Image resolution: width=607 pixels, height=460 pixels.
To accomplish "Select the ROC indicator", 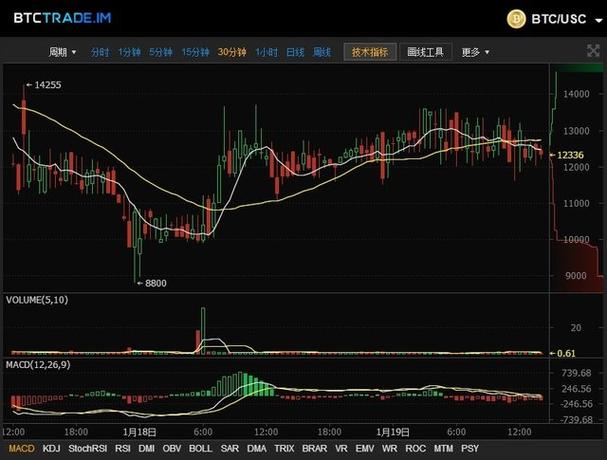I will click(x=415, y=448).
